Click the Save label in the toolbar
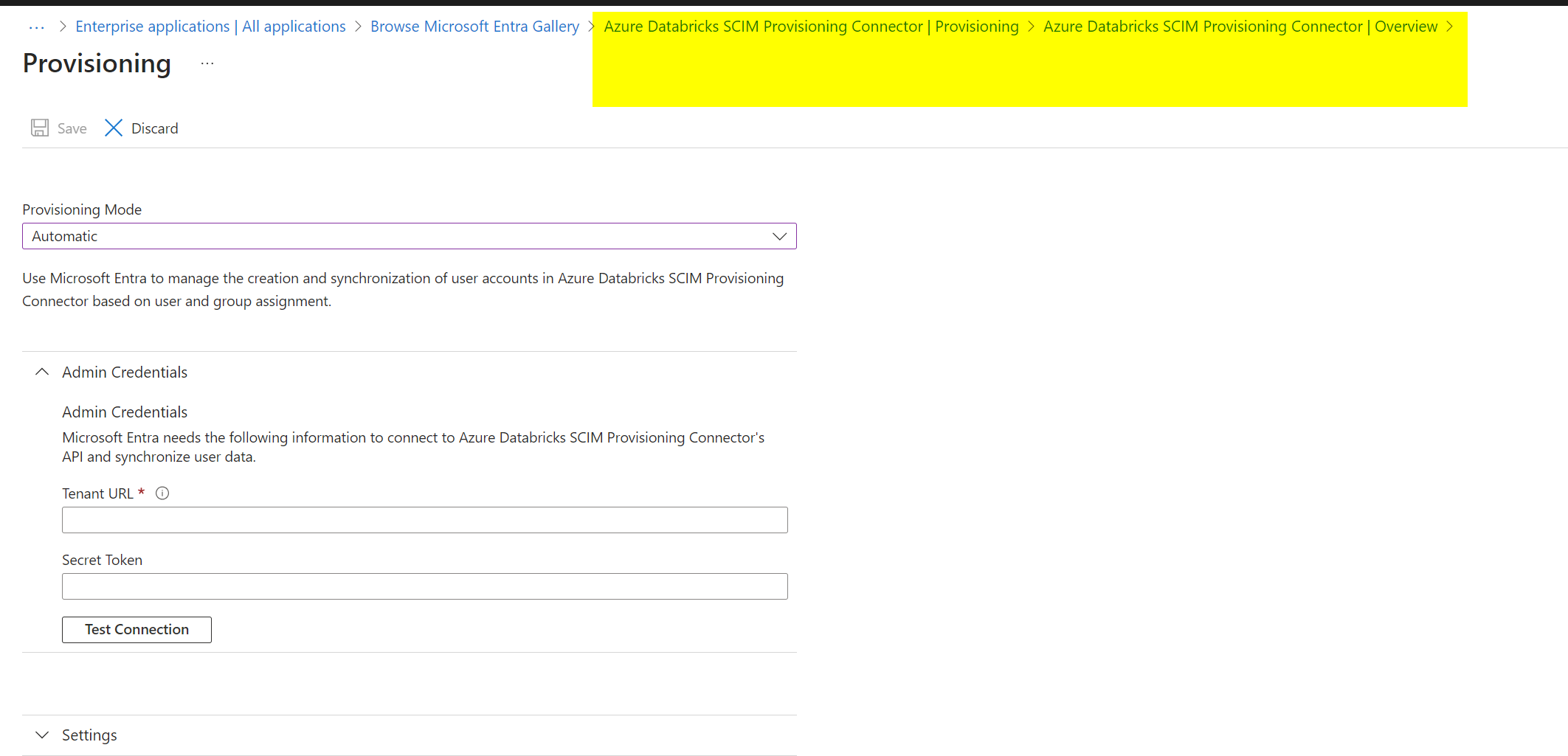This screenshot has height=756, width=1568. [x=72, y=128]
